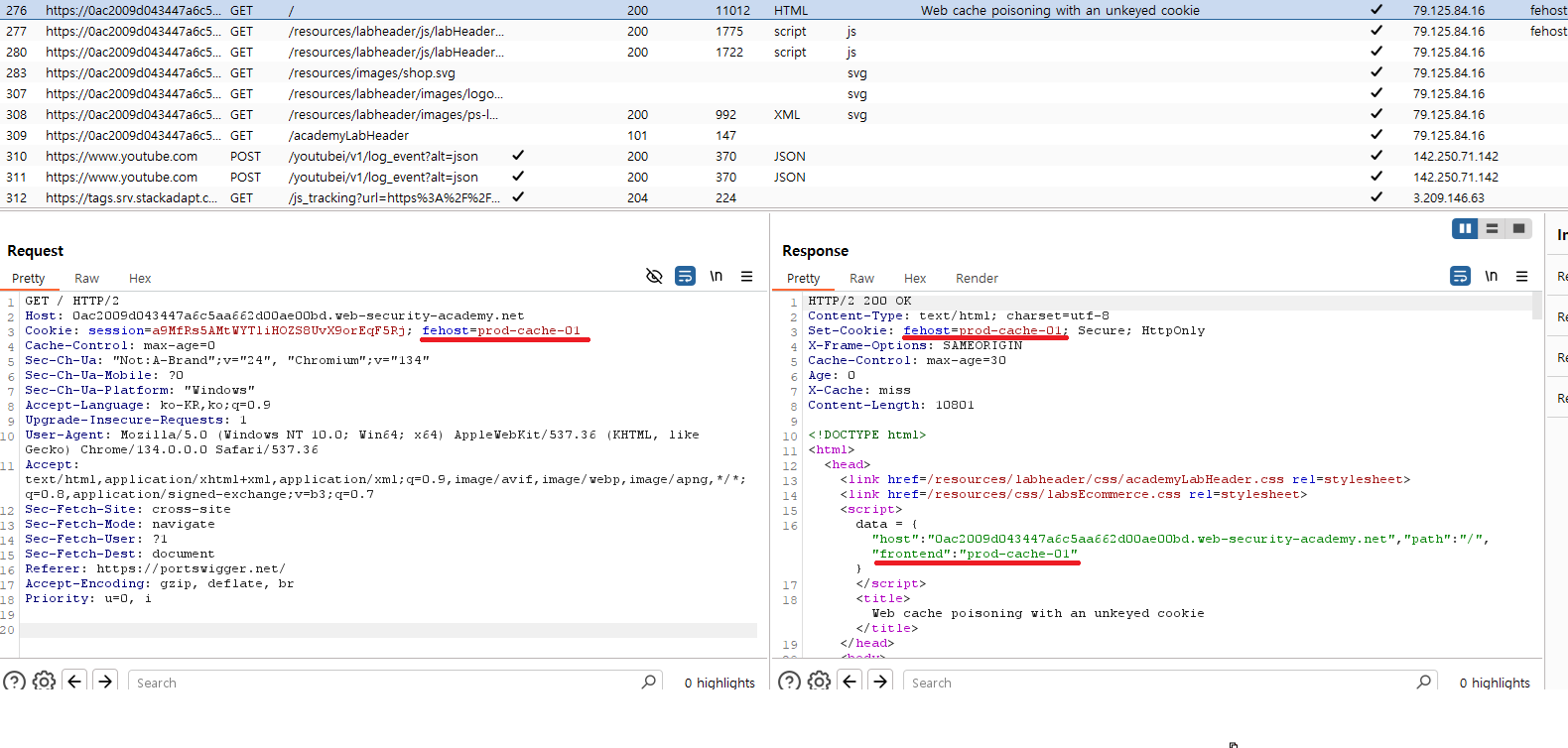The width and height of the screenshot is (1568, 748).
Task: Toggle the \n newline display in Request panel
Action: [716, 276]
